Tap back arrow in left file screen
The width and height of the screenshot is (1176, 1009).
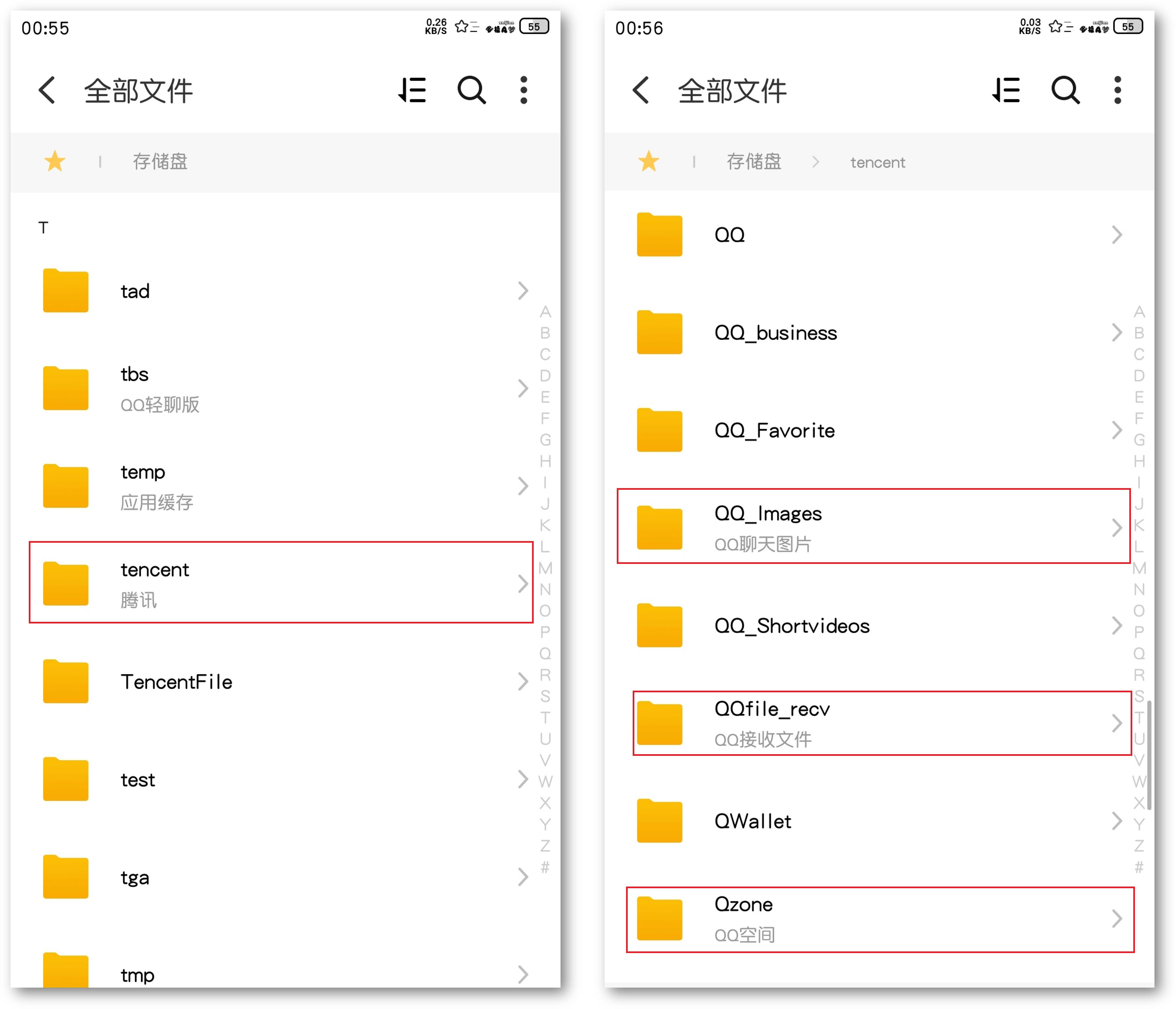pyautogui.click(x=47, y=90)
